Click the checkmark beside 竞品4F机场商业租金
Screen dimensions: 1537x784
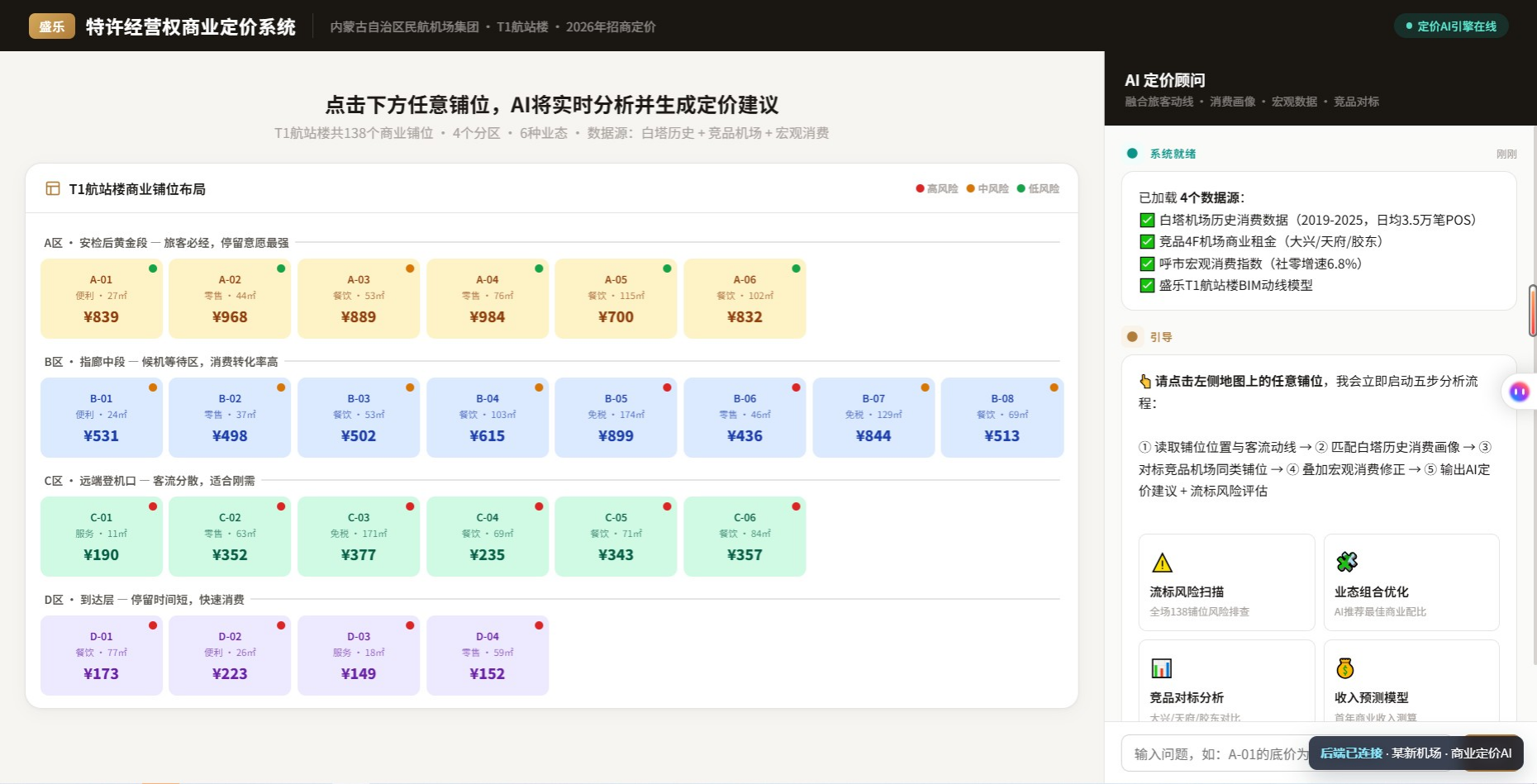(x=1147, y=241)
